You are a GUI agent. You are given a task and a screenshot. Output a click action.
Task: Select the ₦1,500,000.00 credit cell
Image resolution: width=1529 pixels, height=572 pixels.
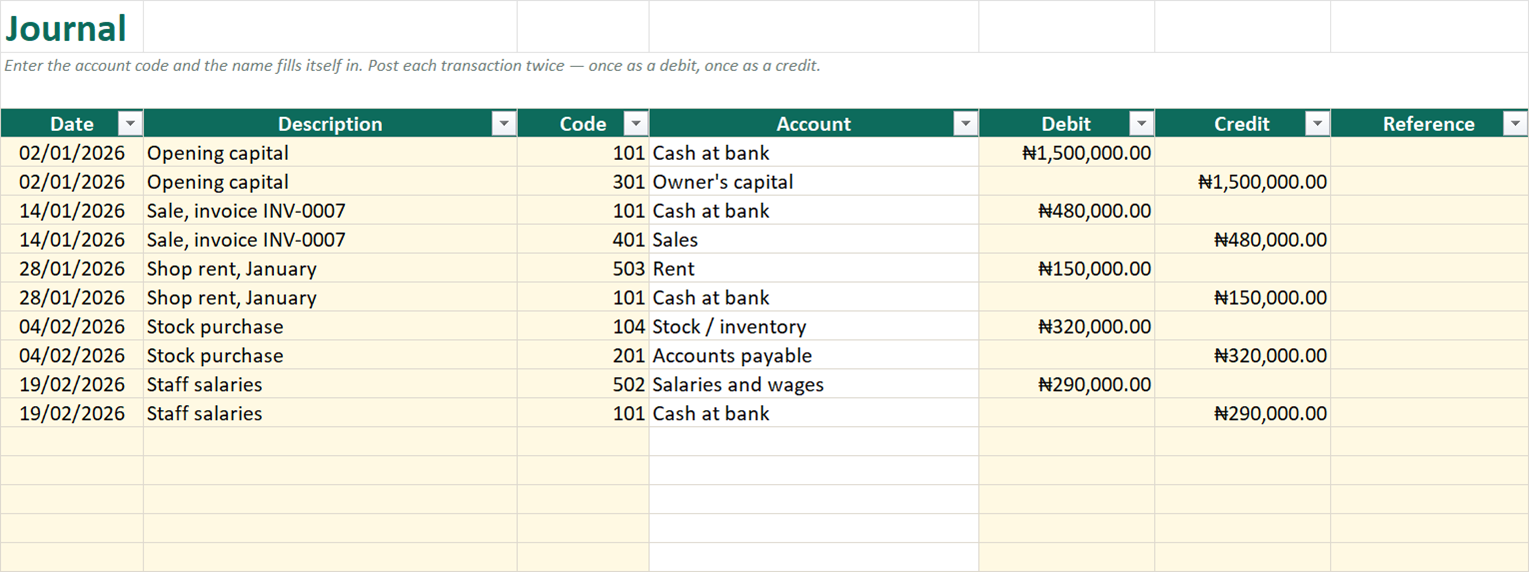1243,182
